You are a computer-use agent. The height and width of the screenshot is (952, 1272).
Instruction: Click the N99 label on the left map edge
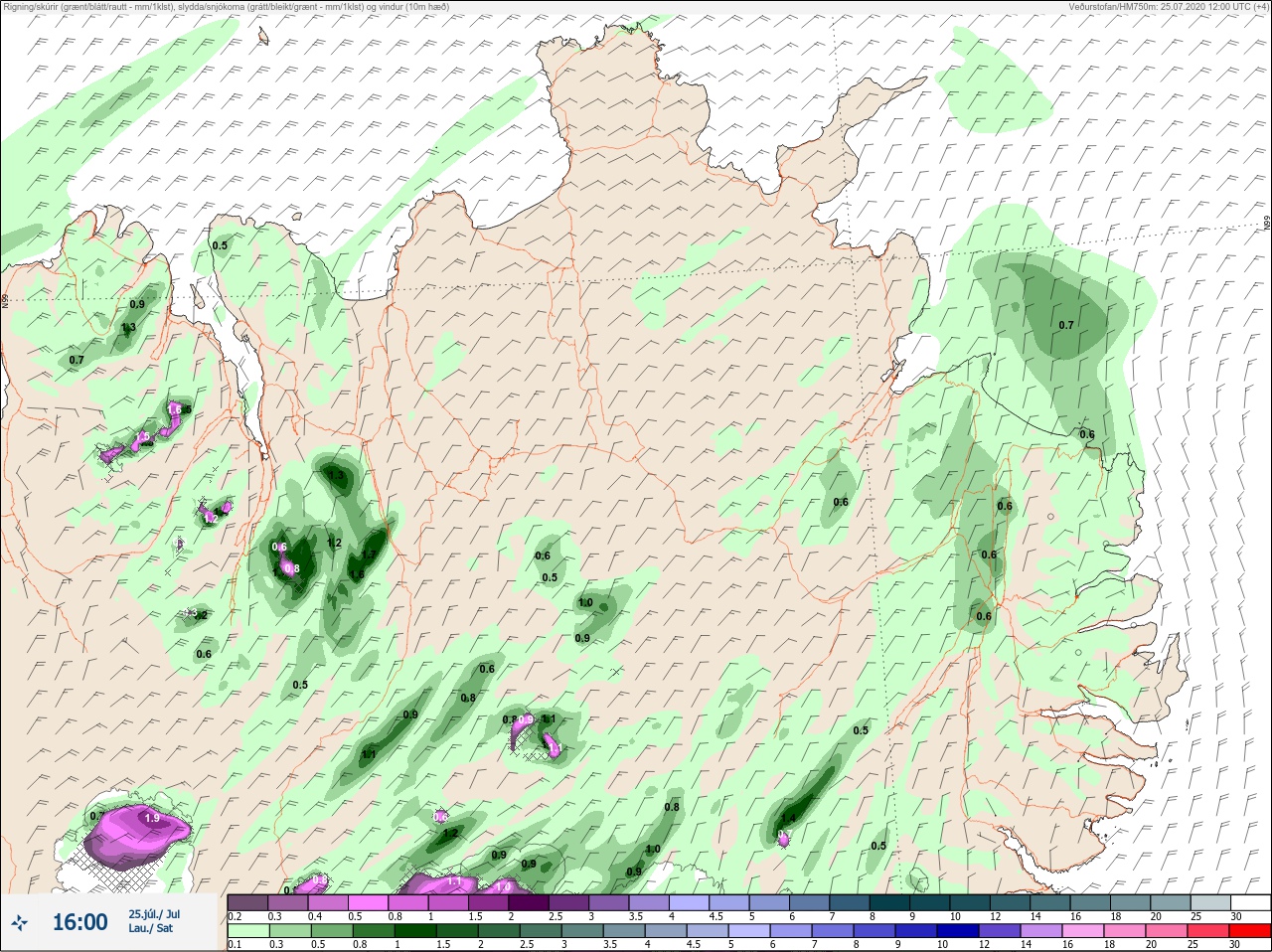pos(5,299)
